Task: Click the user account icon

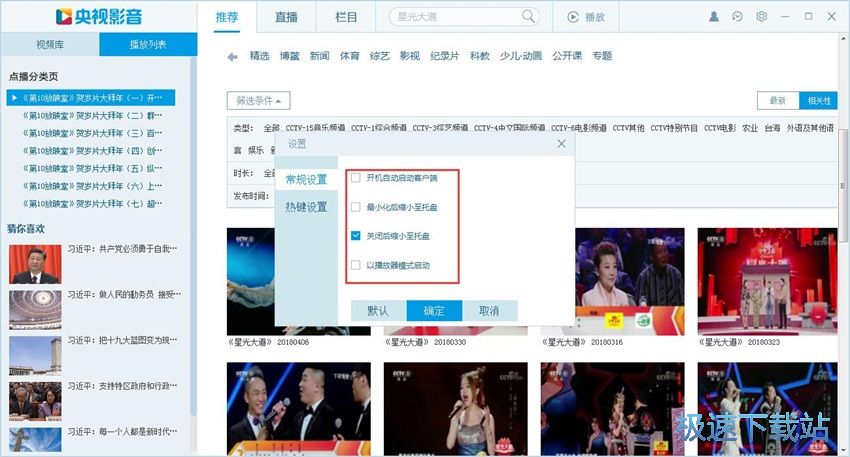Action: tap(714, 17)
